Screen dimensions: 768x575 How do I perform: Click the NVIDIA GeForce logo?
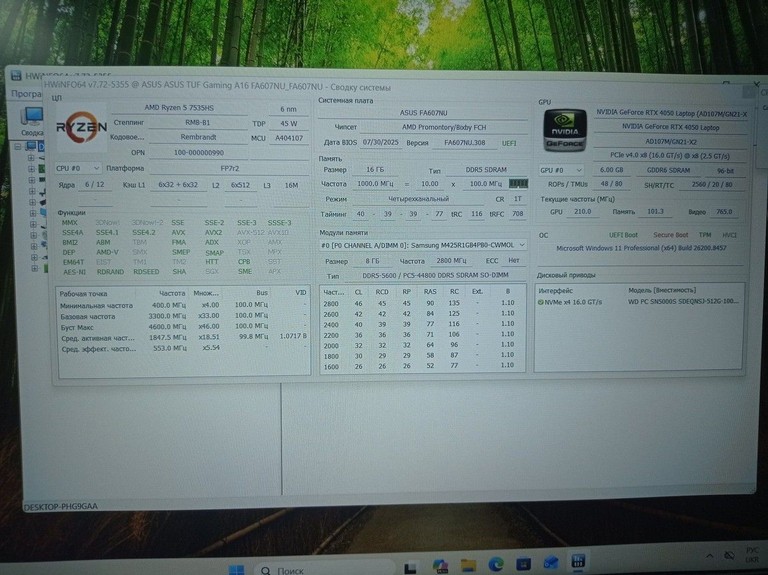[565, 130]
